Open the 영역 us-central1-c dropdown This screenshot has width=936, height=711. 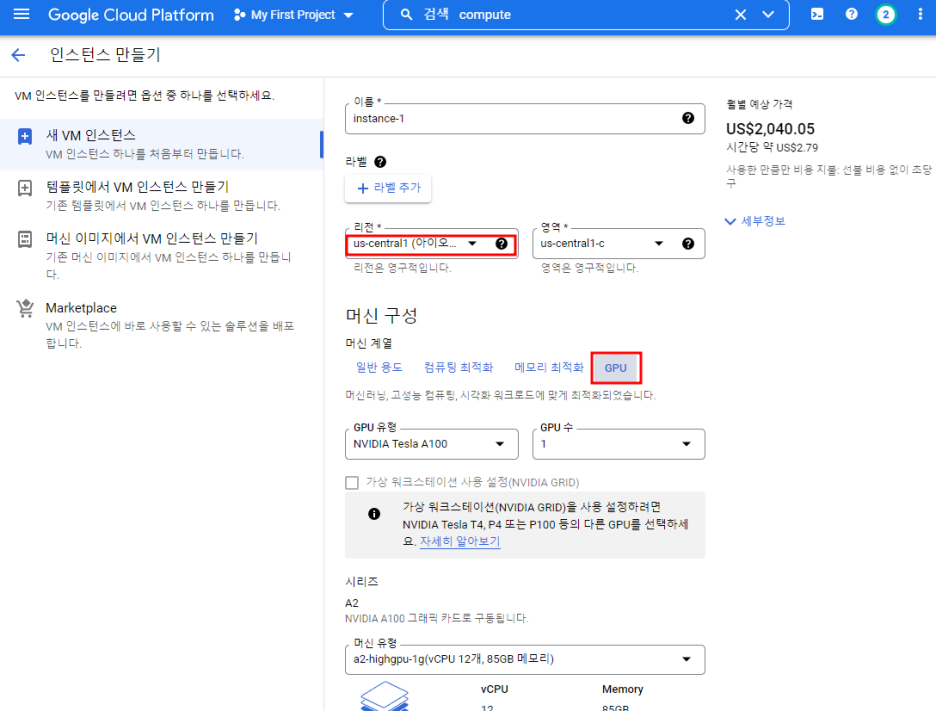pyautogui.click(x=618, y=244)
